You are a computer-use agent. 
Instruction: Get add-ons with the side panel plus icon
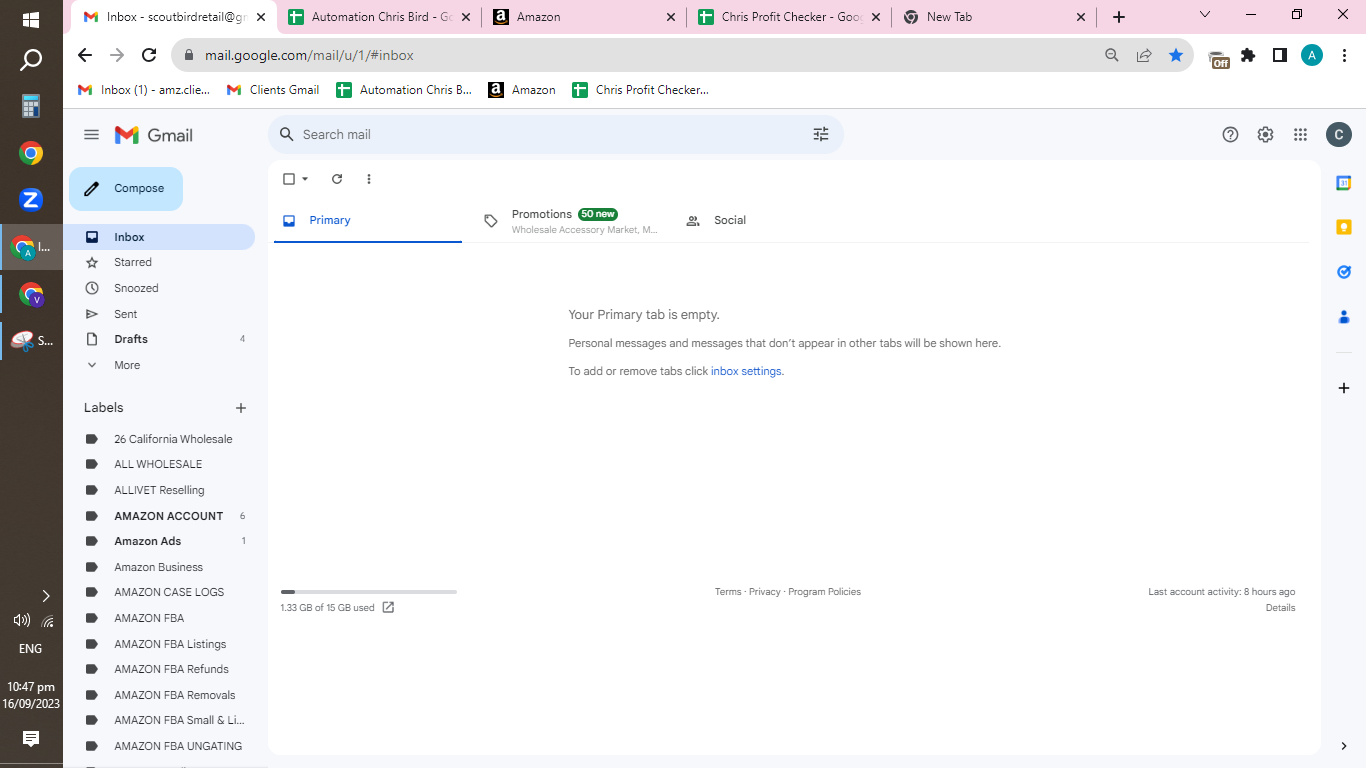coord(1344,388)
